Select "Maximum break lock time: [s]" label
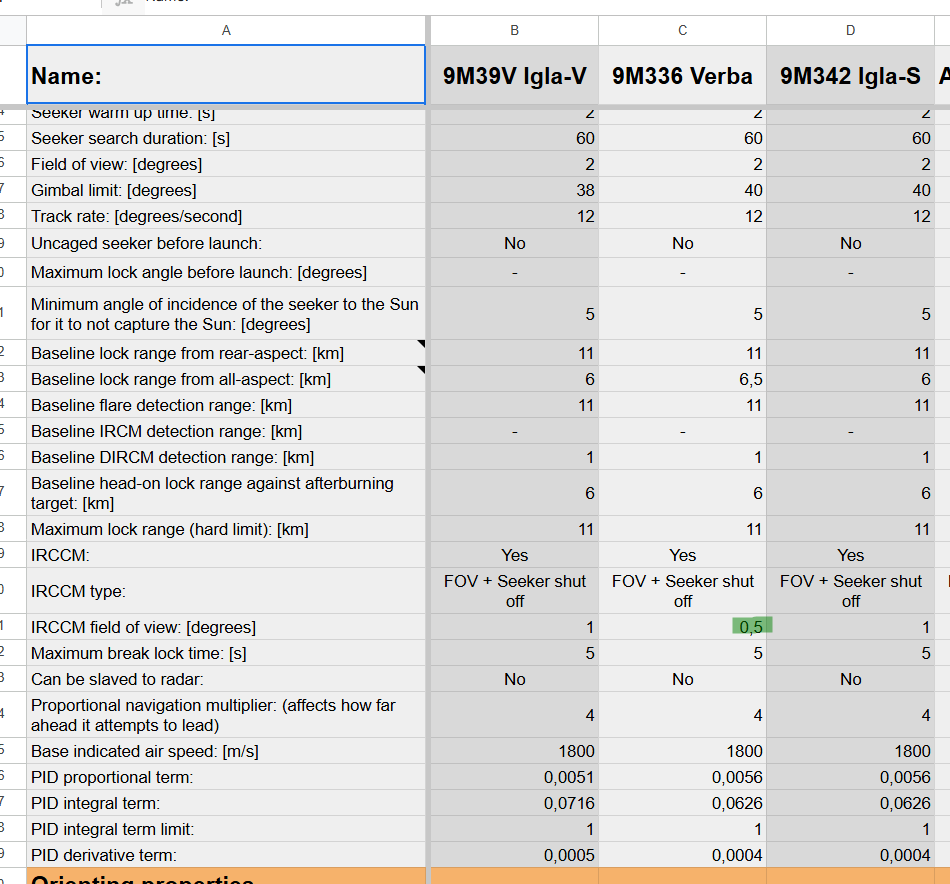The width and height of the screenshot is (950, 884). [x=139, y=653]
